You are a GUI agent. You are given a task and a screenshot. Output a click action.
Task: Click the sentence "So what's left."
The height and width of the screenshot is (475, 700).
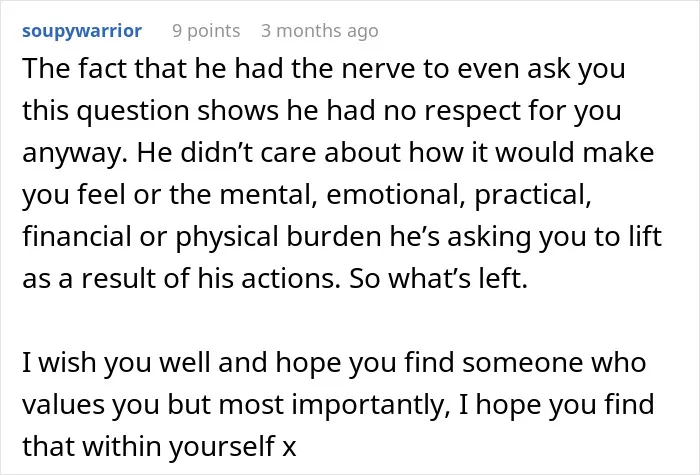tap(438, 279)
